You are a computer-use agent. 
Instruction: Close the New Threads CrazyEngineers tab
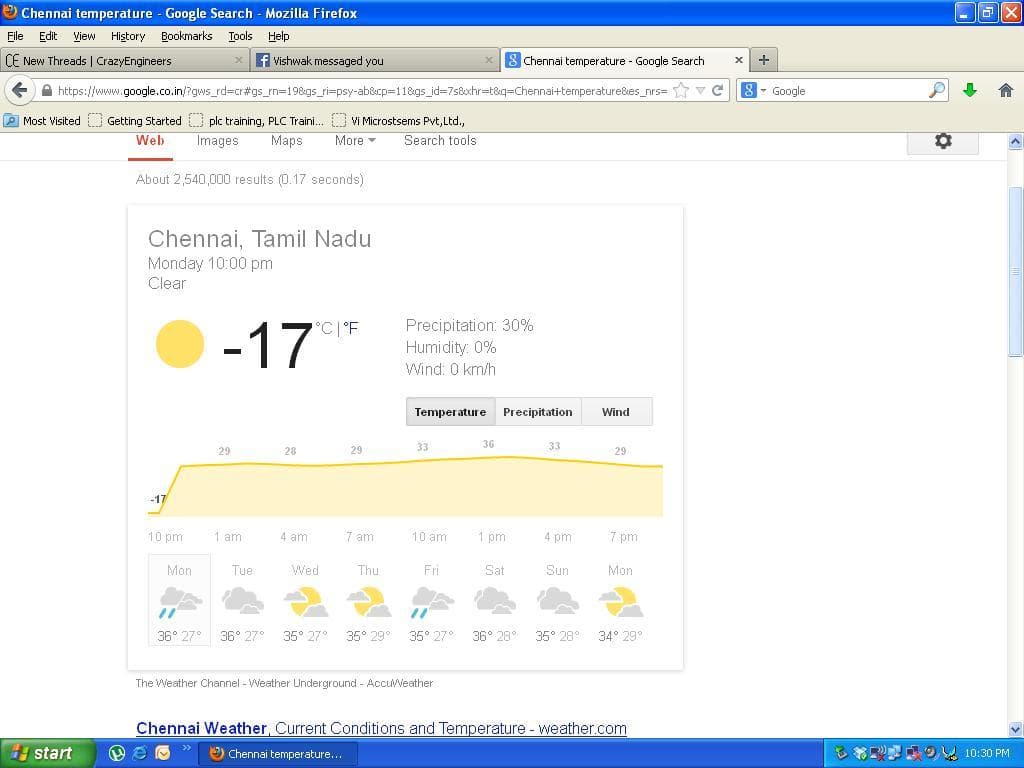point(238,60)
